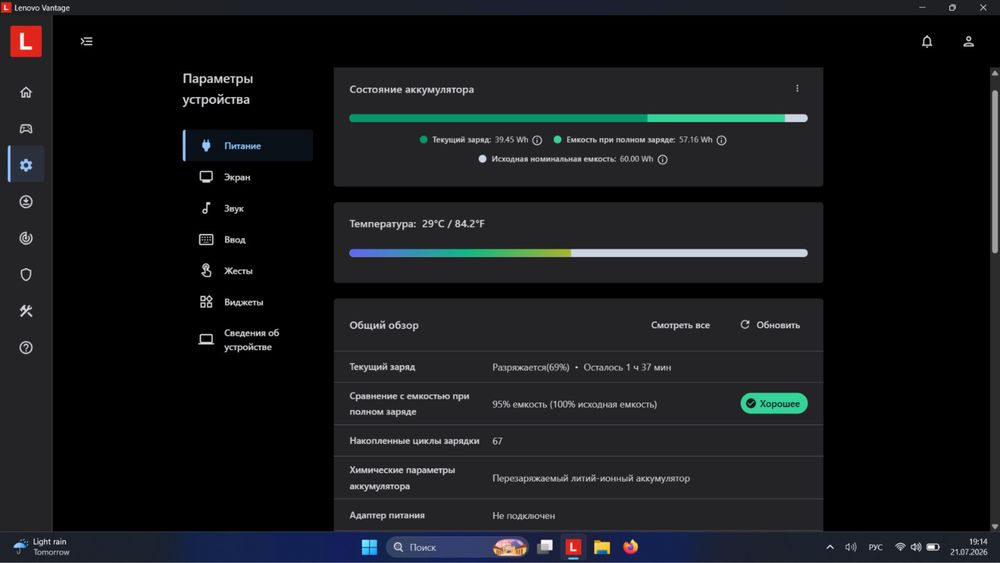Image resolution: width=1000 pixels, height=563 pixels.
Task: Open the Light rain weather widget
Action: click(41, 547)
